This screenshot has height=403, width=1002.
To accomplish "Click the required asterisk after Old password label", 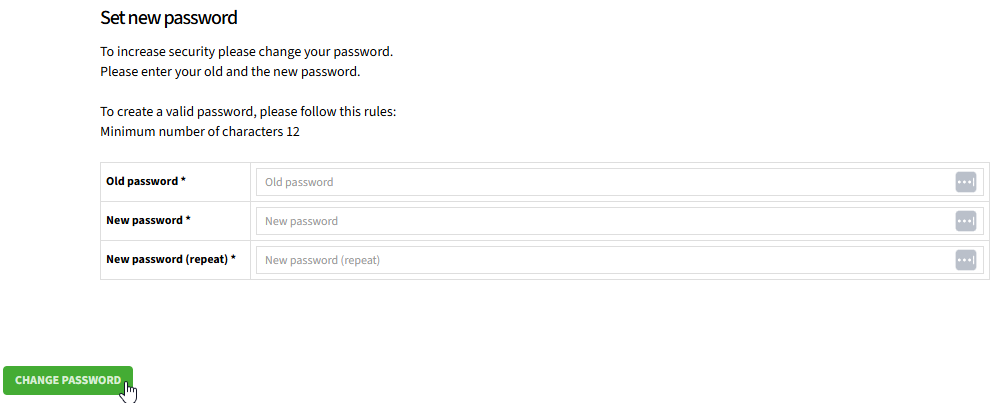I will coord(183,180).
